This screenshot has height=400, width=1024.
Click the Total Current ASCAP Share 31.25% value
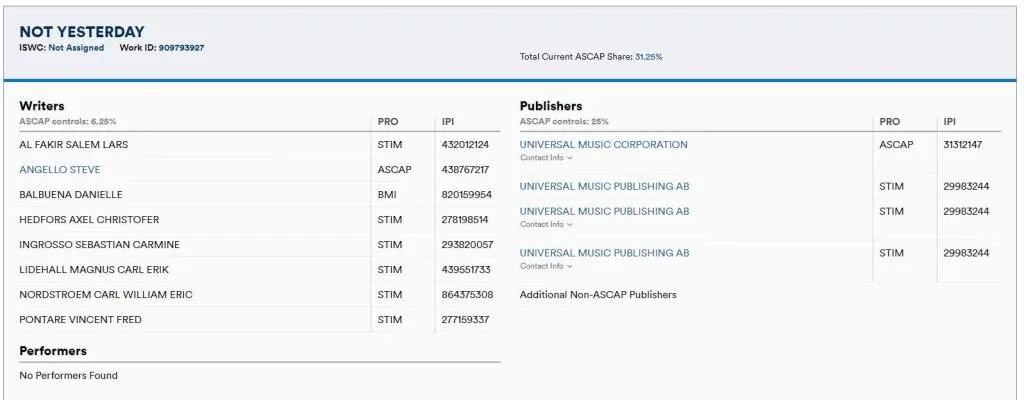(x=648, y=57)
